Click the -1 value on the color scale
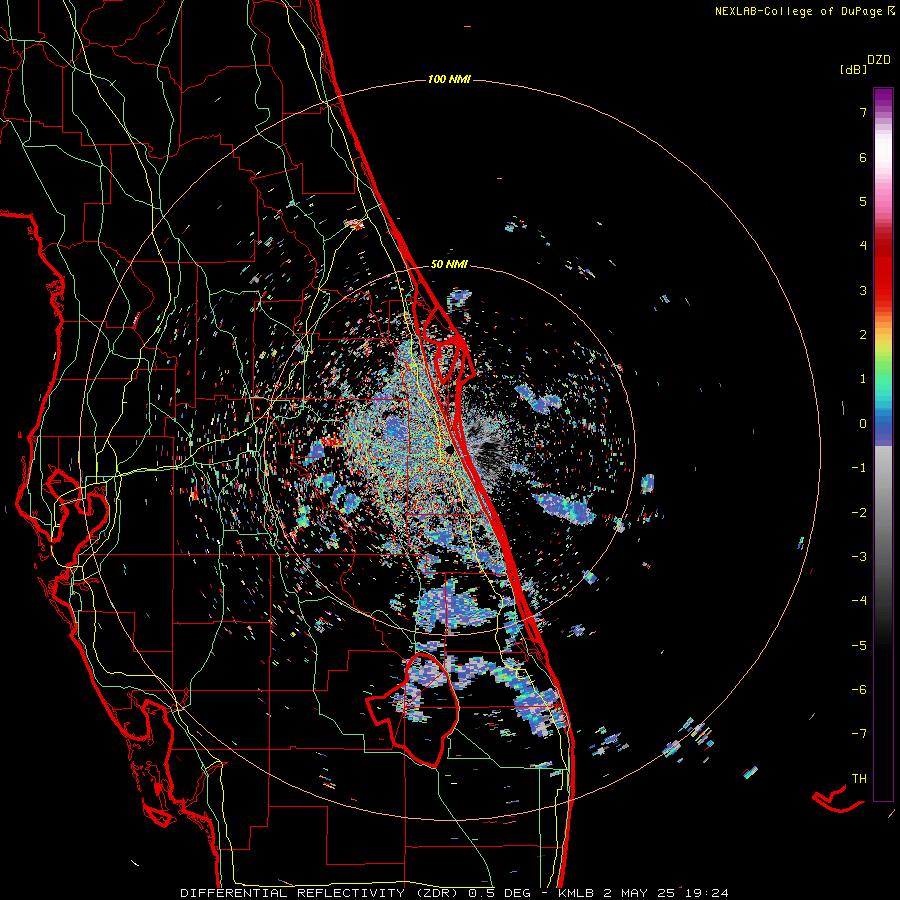Image resolution: width=900 pixels, height=900 pixels. coord(859,468)
